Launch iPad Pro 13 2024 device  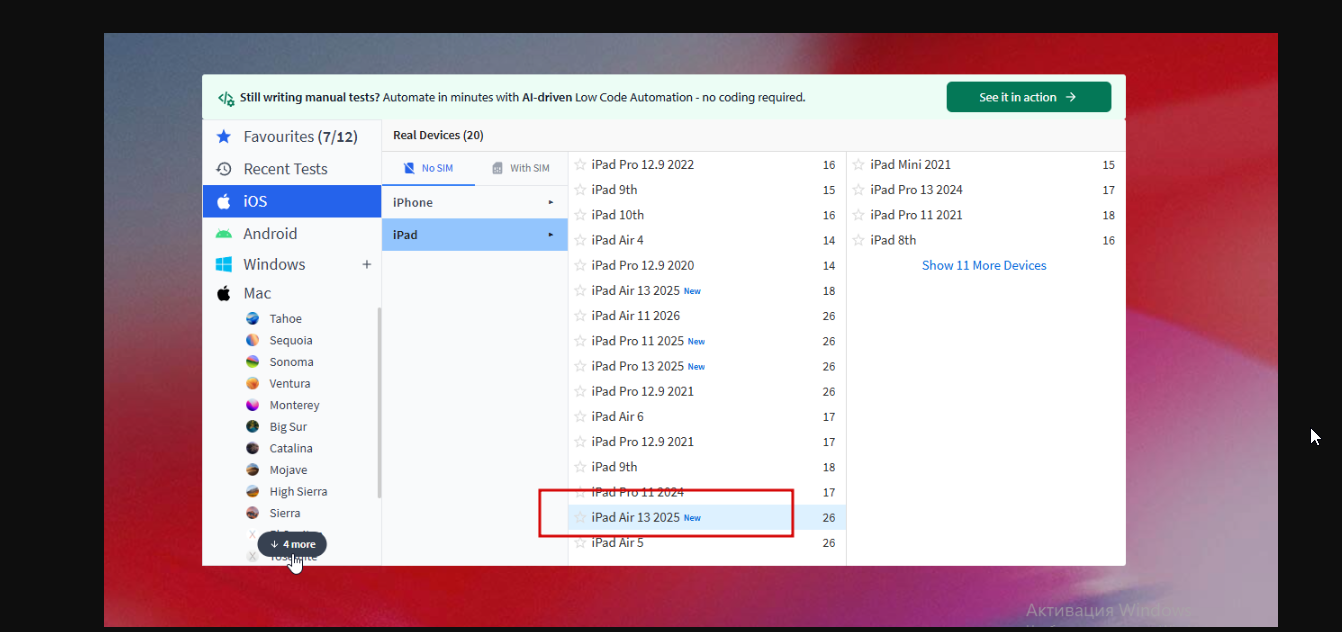point(986,190)
